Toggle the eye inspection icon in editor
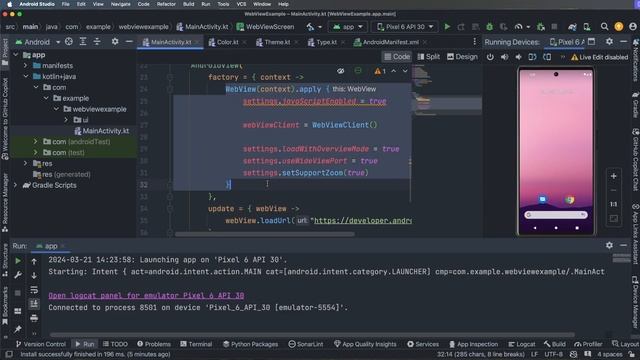 coord(340,71)
